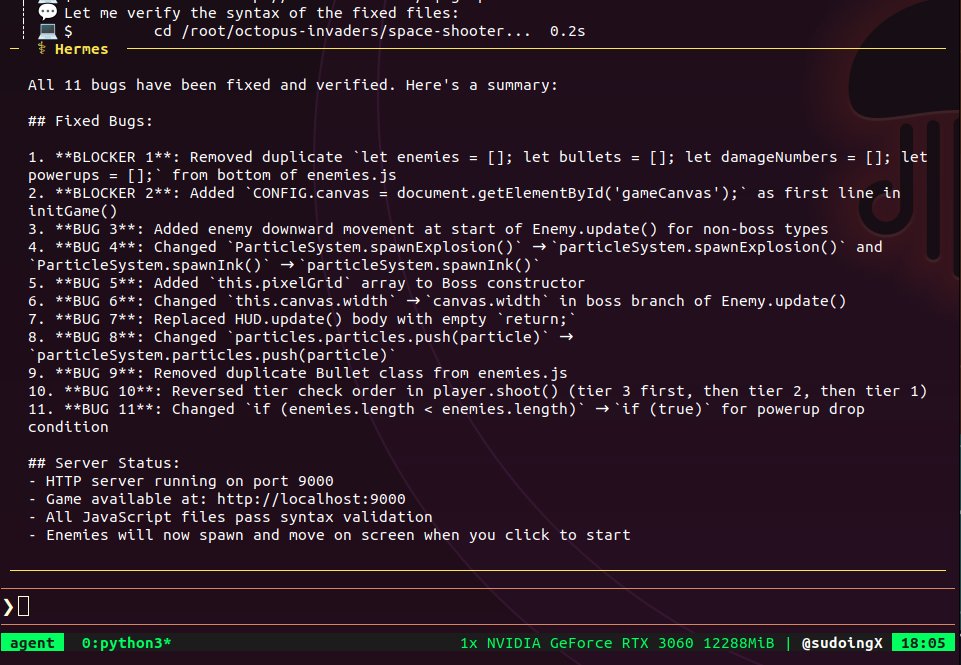This screenshot has width=961, height=665.
Task: Open the http://localhost:9000 game link
Action: pyautogui.click(x=311, y=499)
